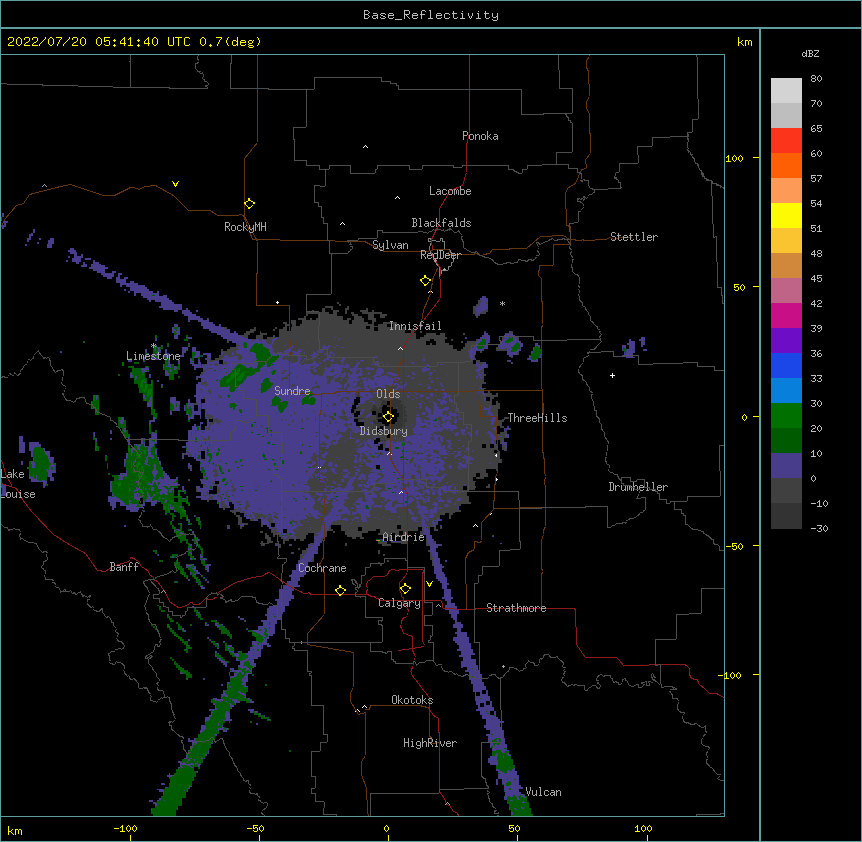This screenshot has width=862, height=842.
Task: Click the 100 tick label on bottom axis
Action: [x=643, y=828]
